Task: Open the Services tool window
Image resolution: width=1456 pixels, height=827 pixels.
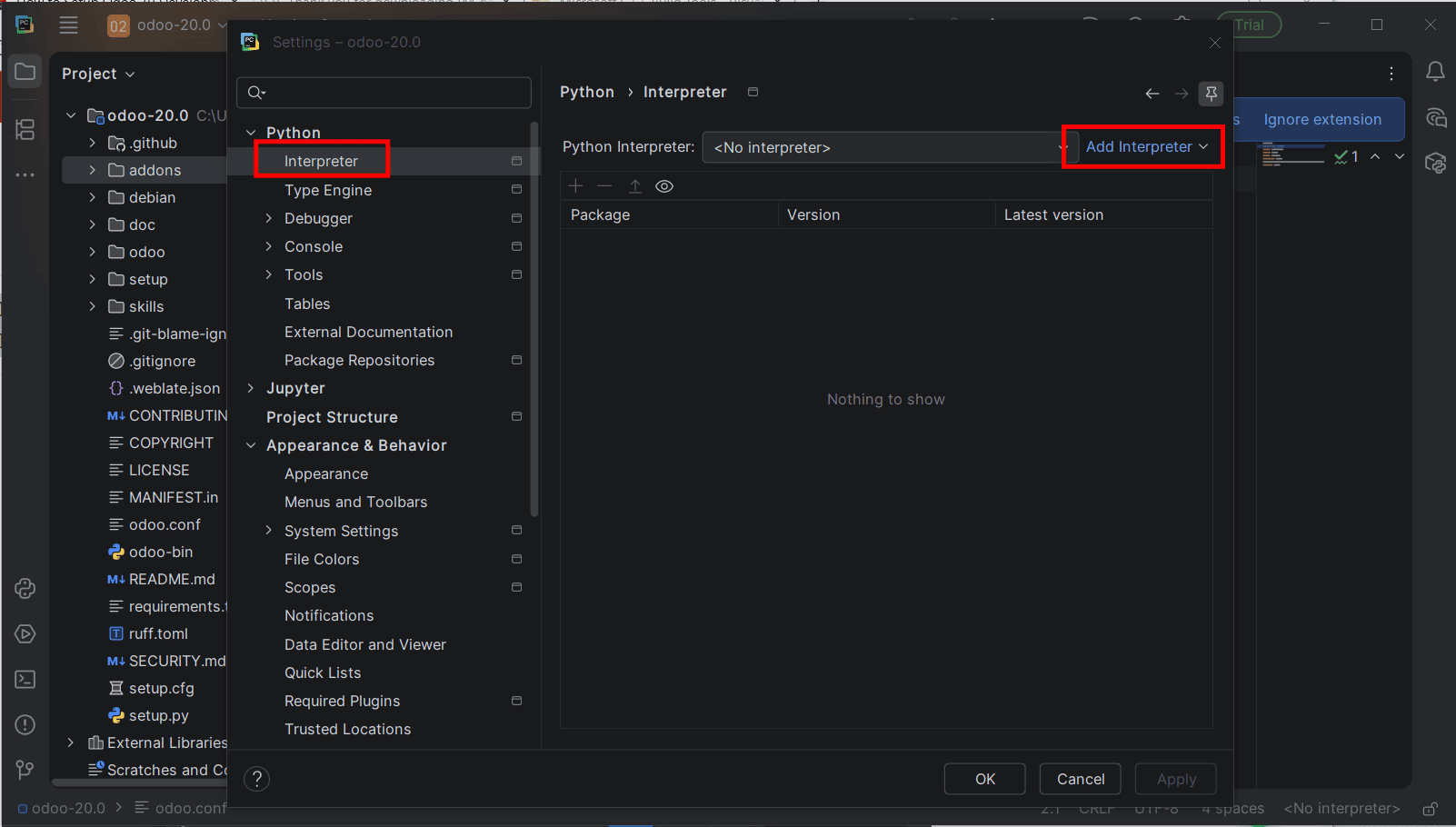Action: click(25, 633)
